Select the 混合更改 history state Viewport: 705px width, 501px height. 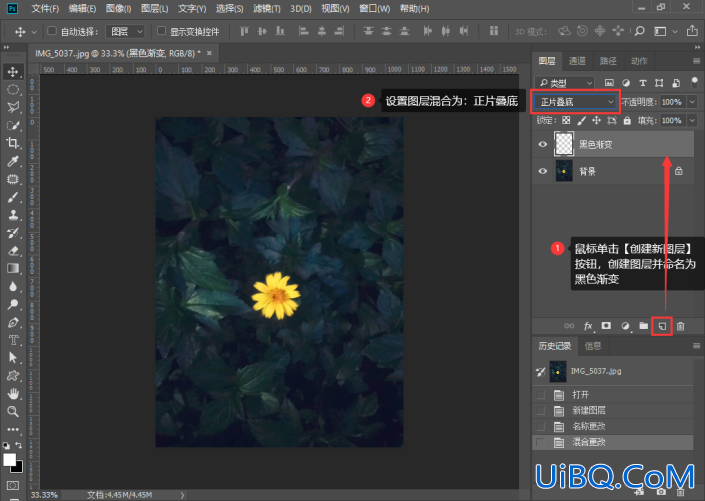pos(613,442)
